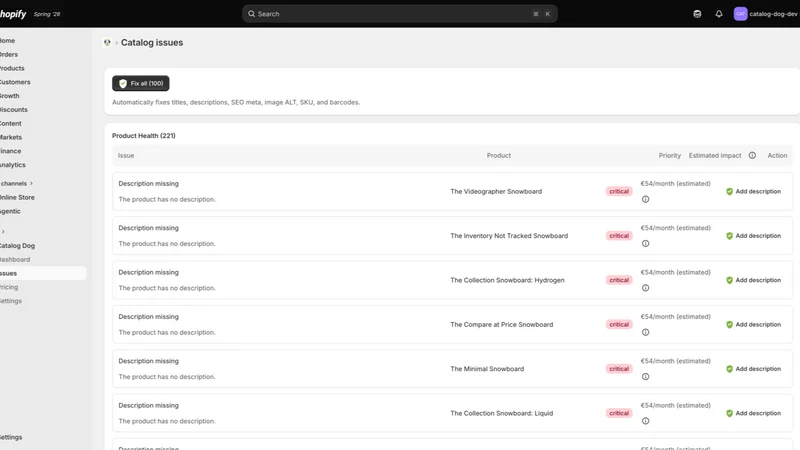The image size is (800, 450).
Task: Add description for The Minimal Snowboard
Action: click(x=753, y=369)
